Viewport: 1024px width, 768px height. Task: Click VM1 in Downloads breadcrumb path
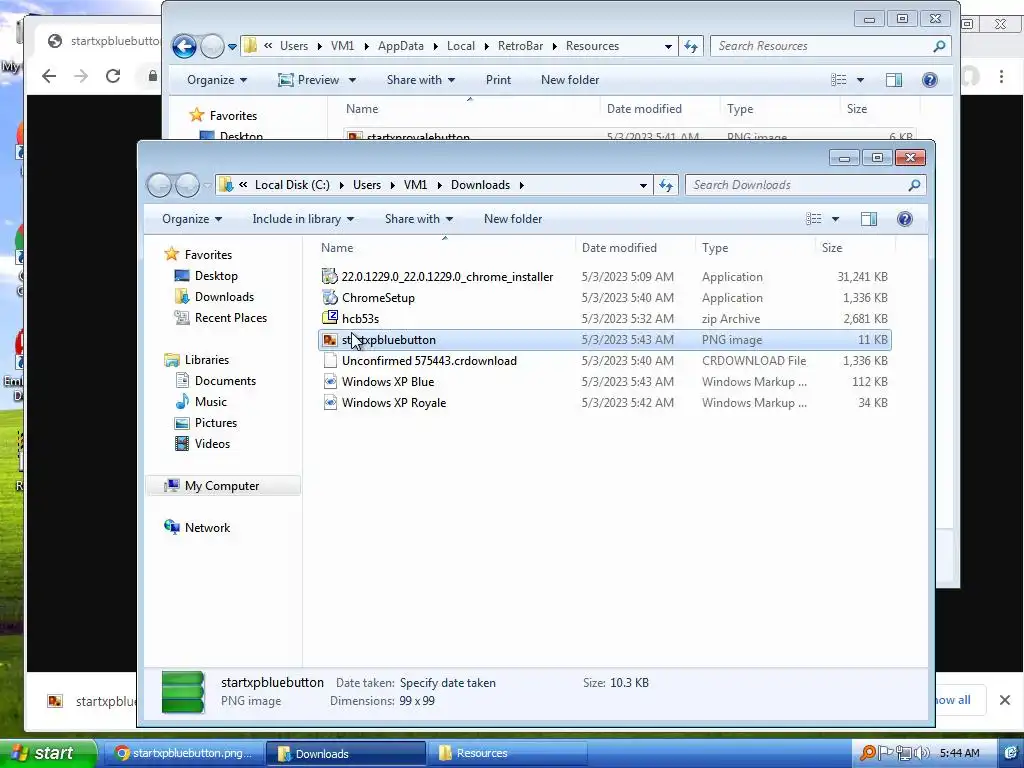[415, 185]
